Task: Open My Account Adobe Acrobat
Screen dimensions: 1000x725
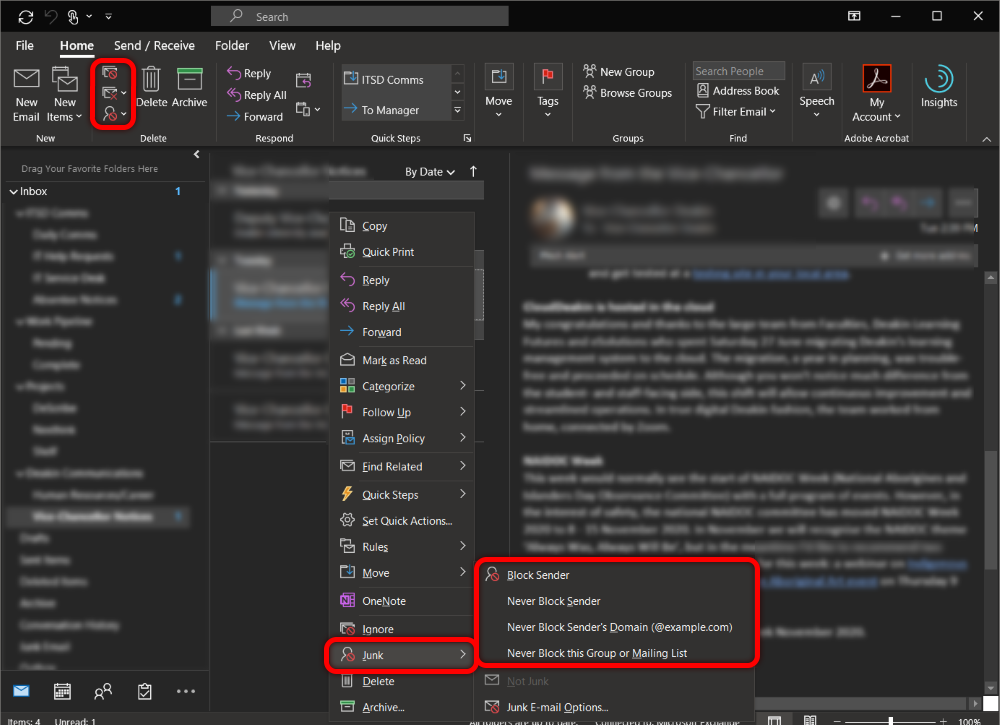Action: 876,82
